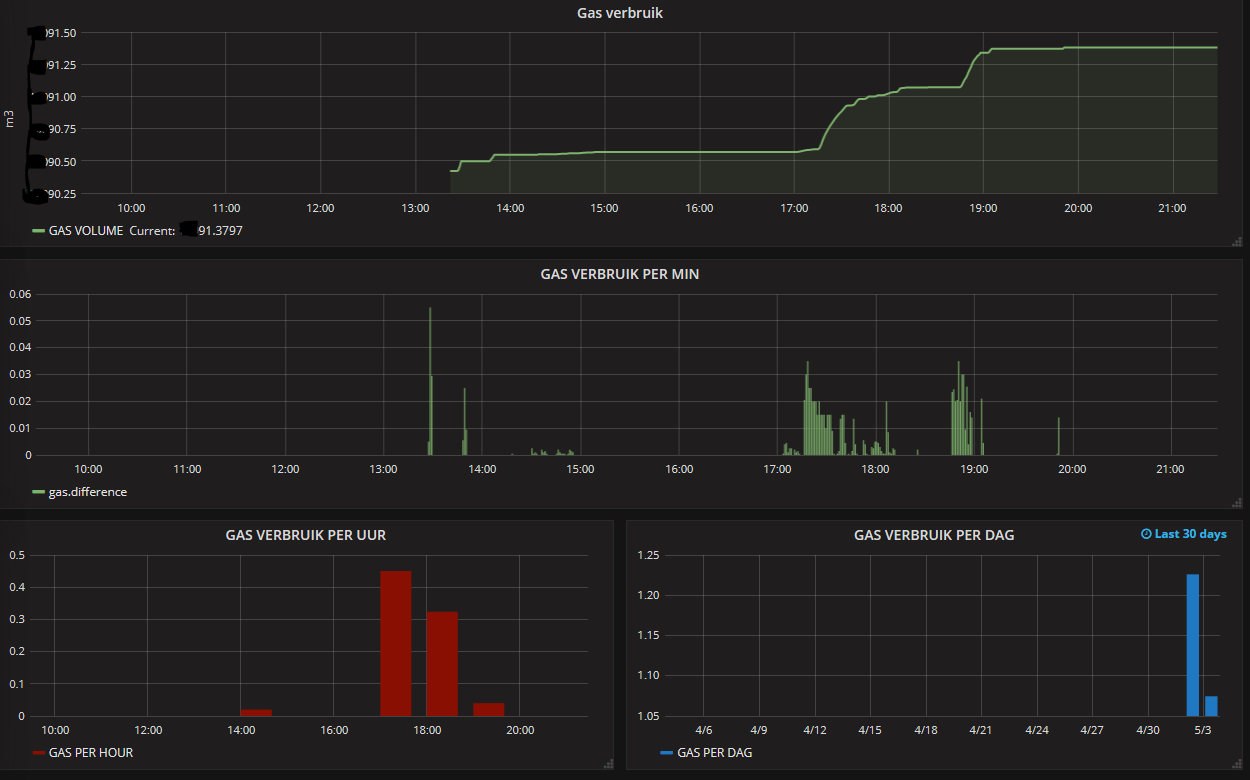Grab resize handle of GAS VERBRUIK PER UUR panel
The image size is (1250, 780).
pos(608,764)
